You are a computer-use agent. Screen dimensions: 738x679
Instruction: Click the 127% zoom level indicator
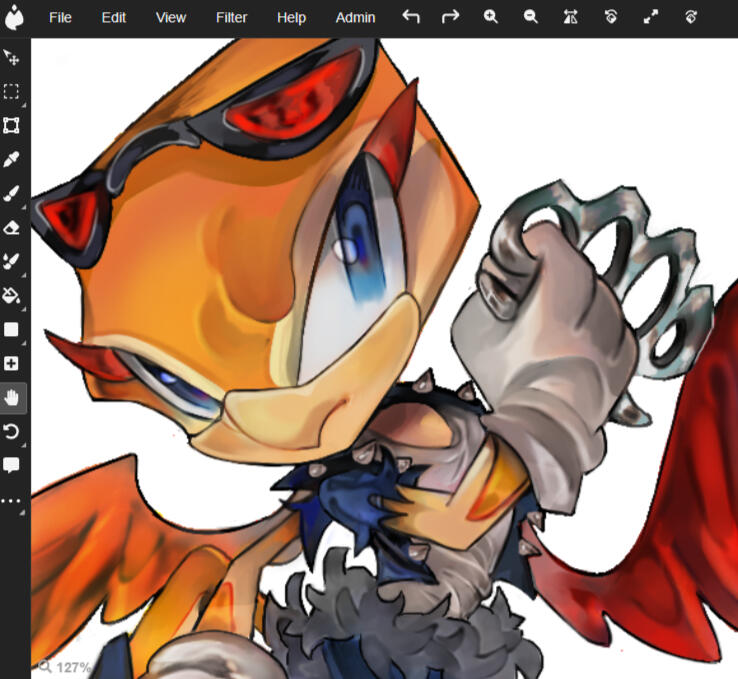(66, 667)
